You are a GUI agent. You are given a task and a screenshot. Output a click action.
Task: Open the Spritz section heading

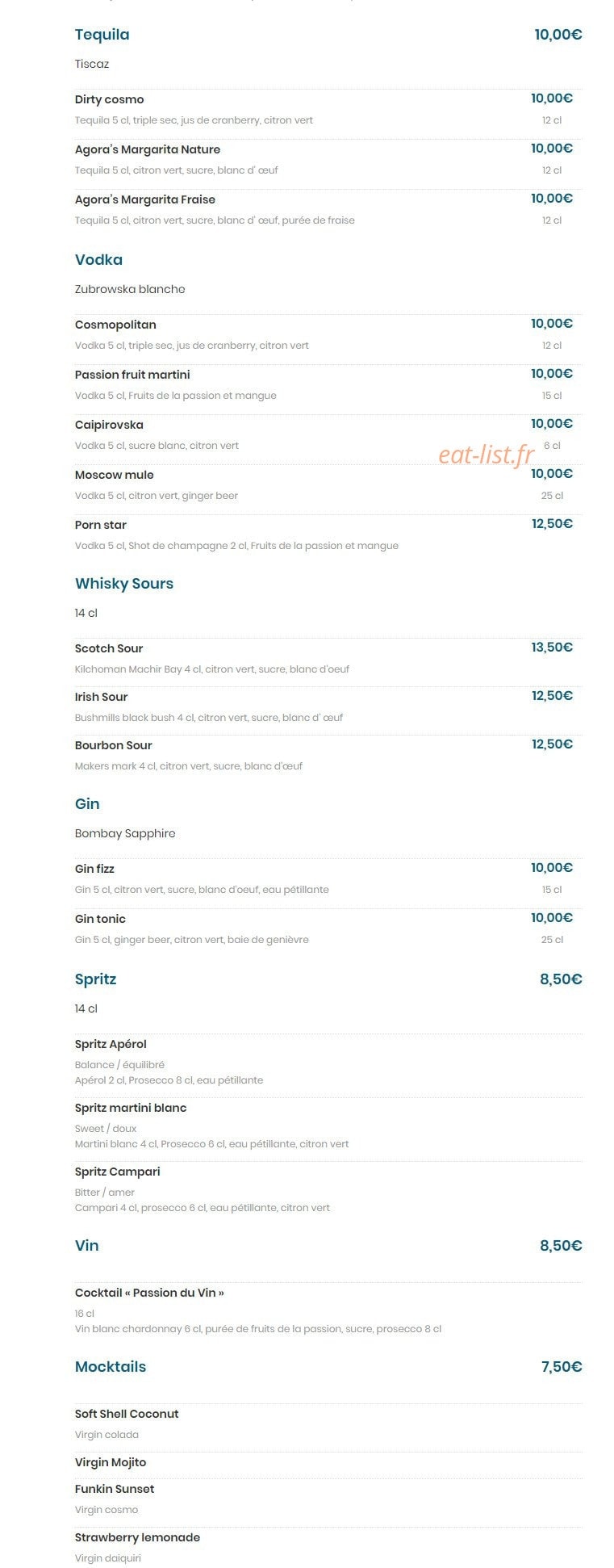[x=95, y=979]
